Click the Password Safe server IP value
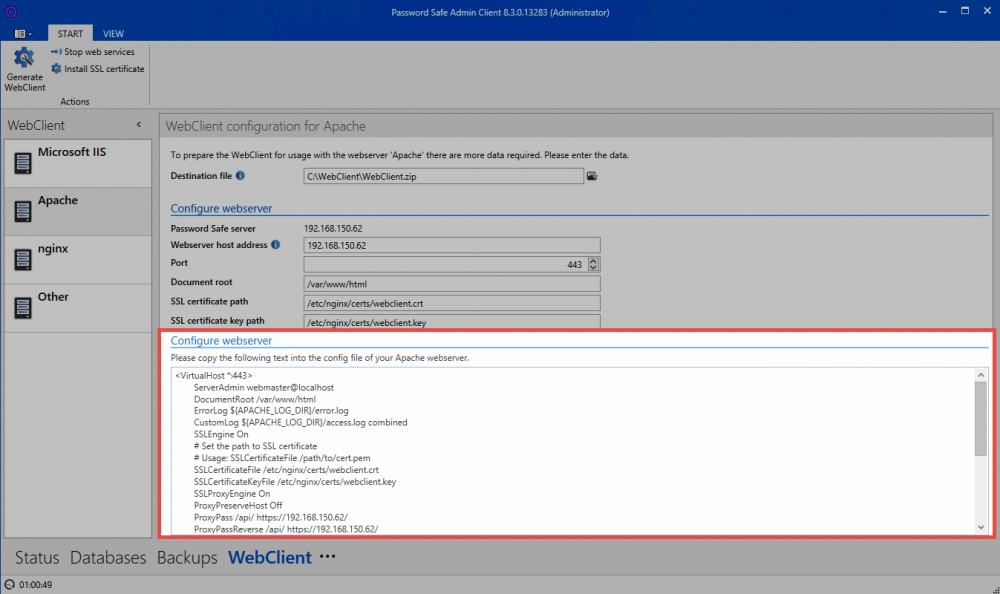1000x594 pixels. 333,228
